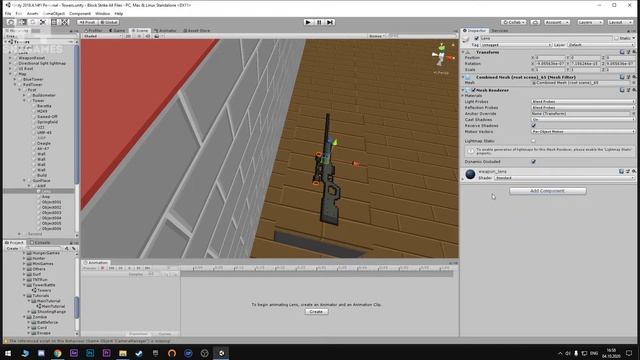Click Position X input field
This screenshot has width=640, height=360.
coord(550,58)
